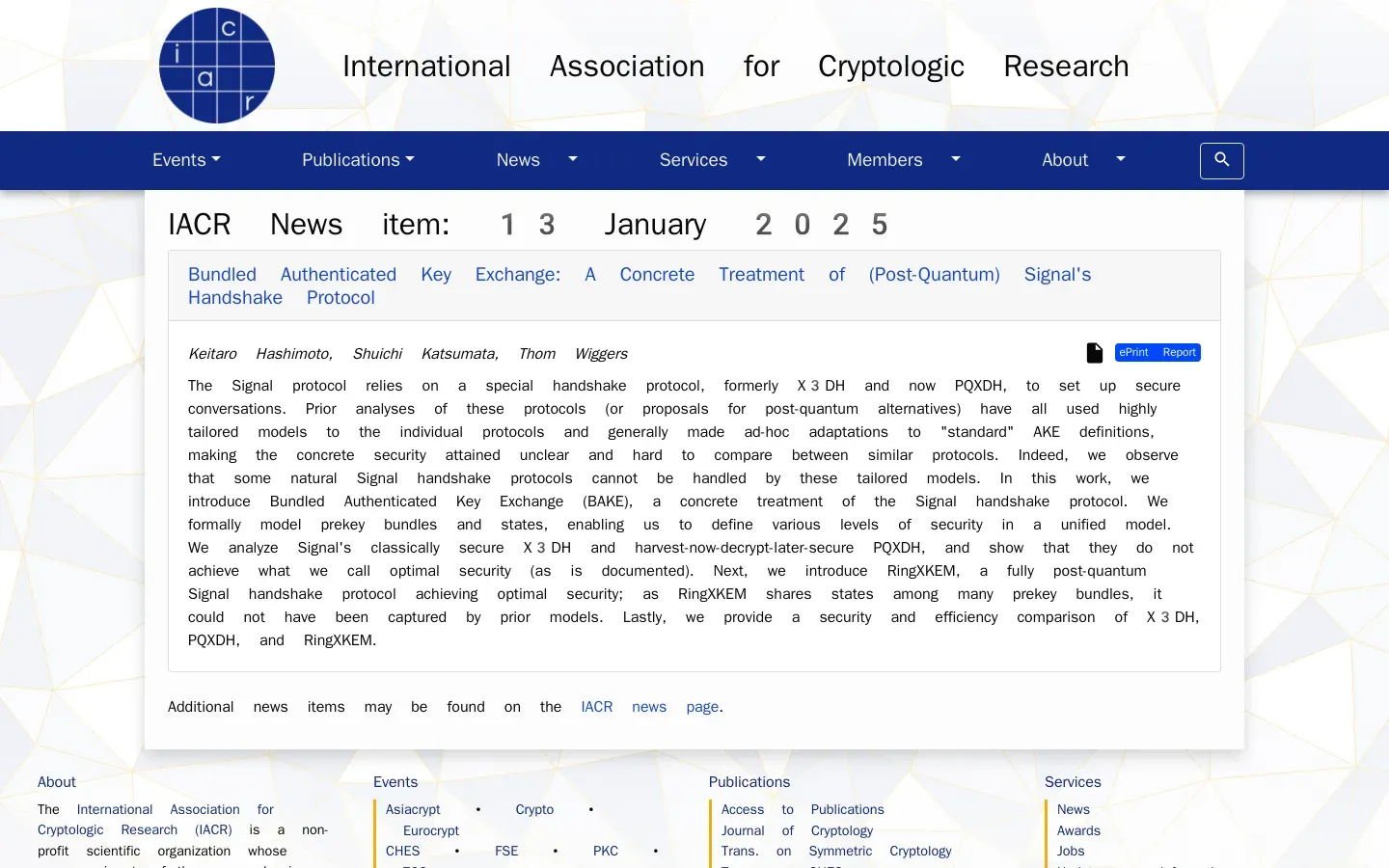This screenshot has width=1389, height=868.
Task: Click the ePrint Report badge
Action: pyautogui.click(x=1157, y=353)
